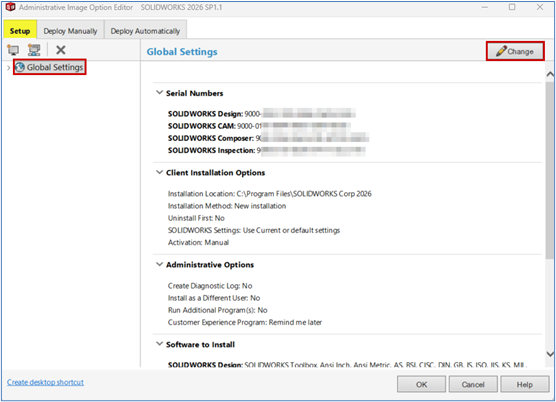Collapse the Client Installation Options section
556x402 pixels.
coord(160,172)
